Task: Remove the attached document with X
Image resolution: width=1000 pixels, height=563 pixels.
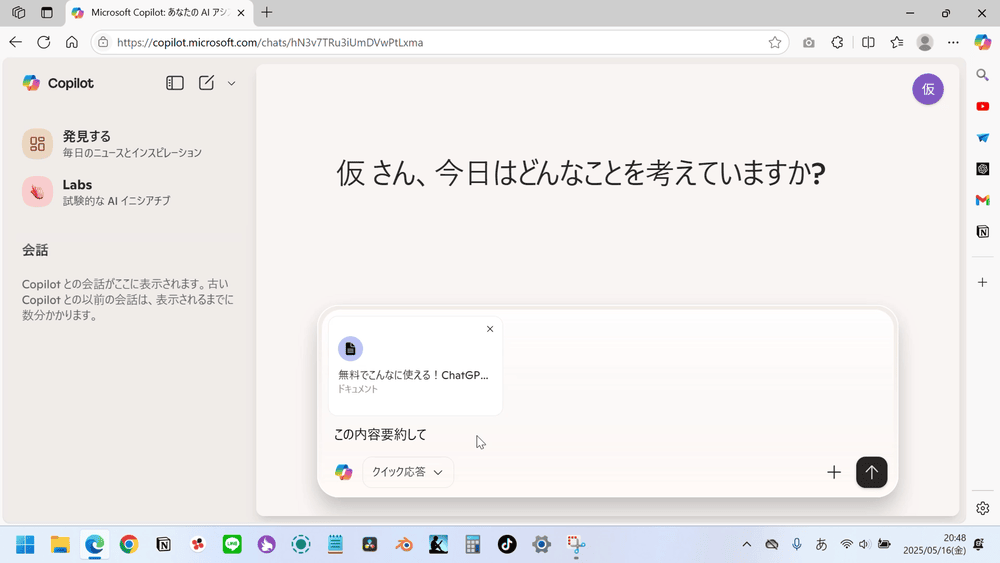Action: [490, 329]
